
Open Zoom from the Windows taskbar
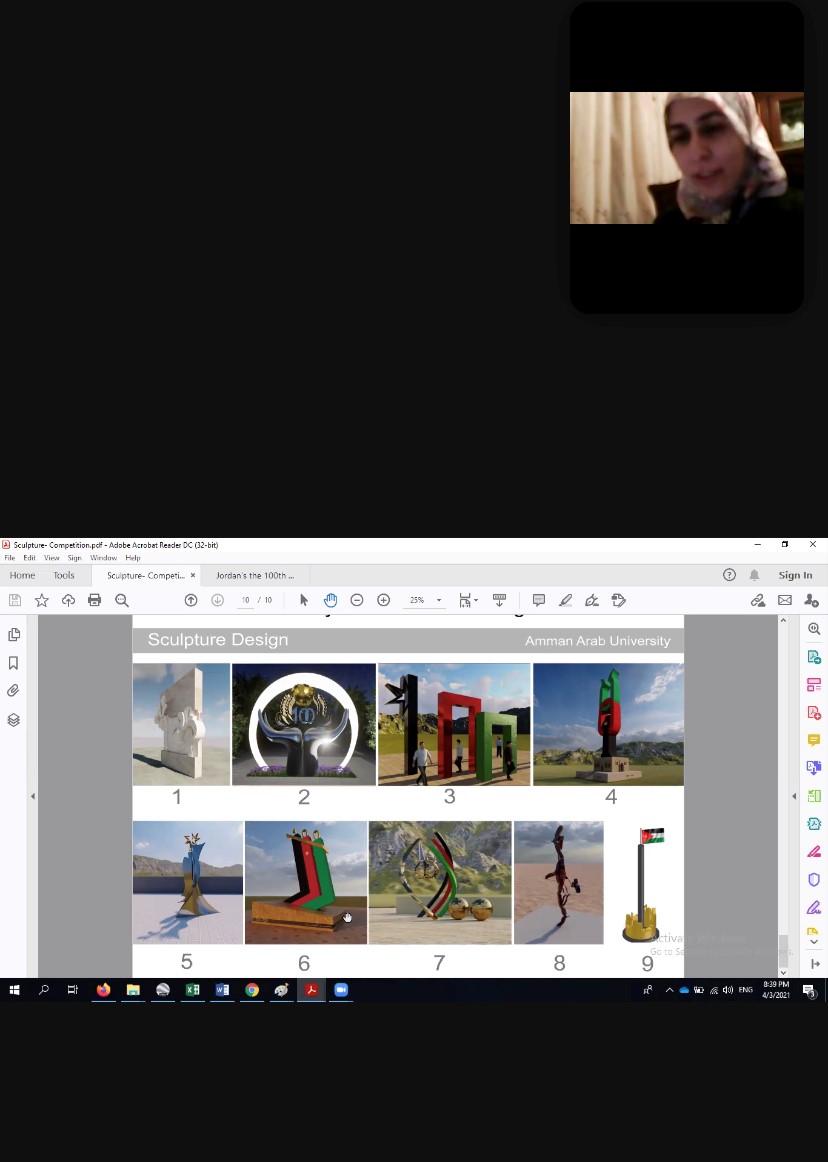pyautogui.click(x=340, y=990)
